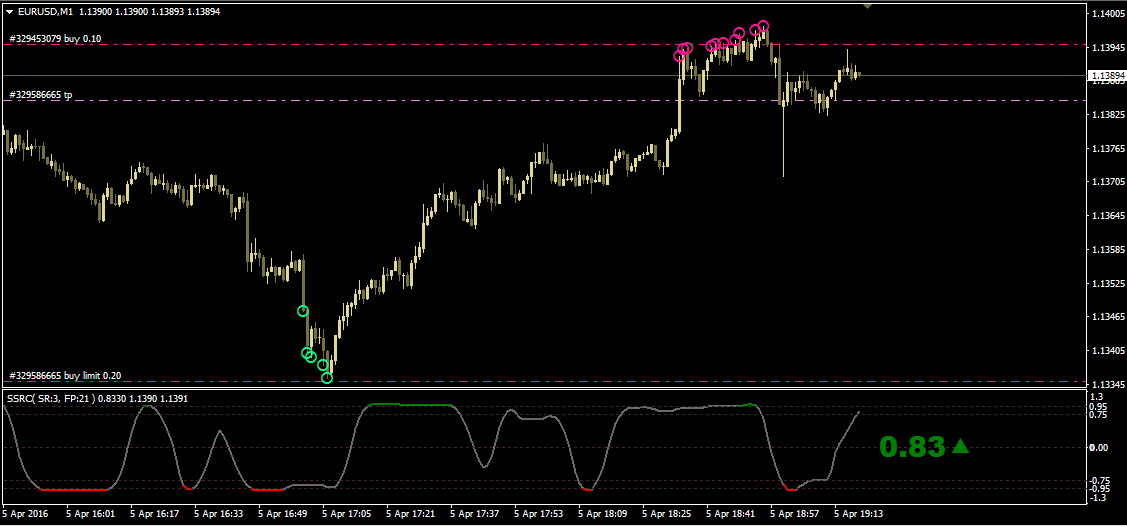This screenshot has width=1127, height=527.
Task: Click the current price box 1.13894
Action: coord(1107,75)
